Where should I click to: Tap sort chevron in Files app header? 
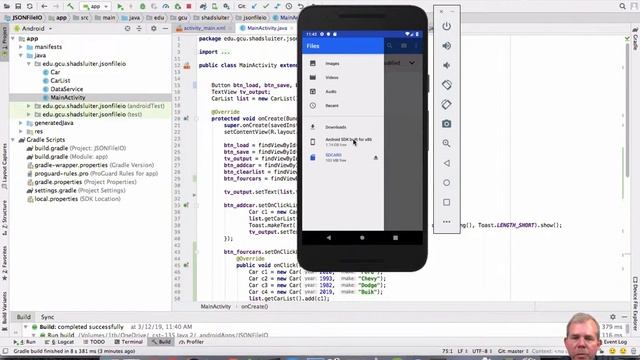coord(412,63)
